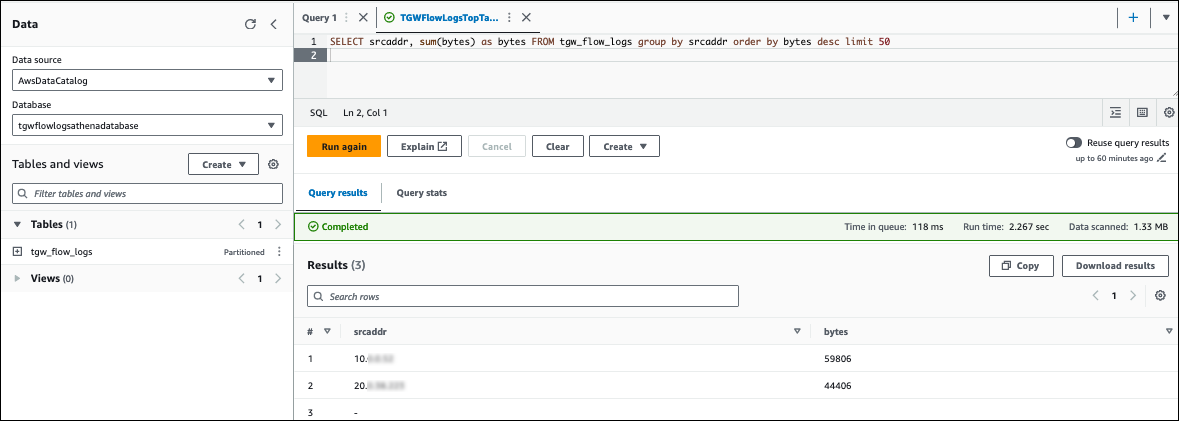Open the Database dropdown

point(147,126)
